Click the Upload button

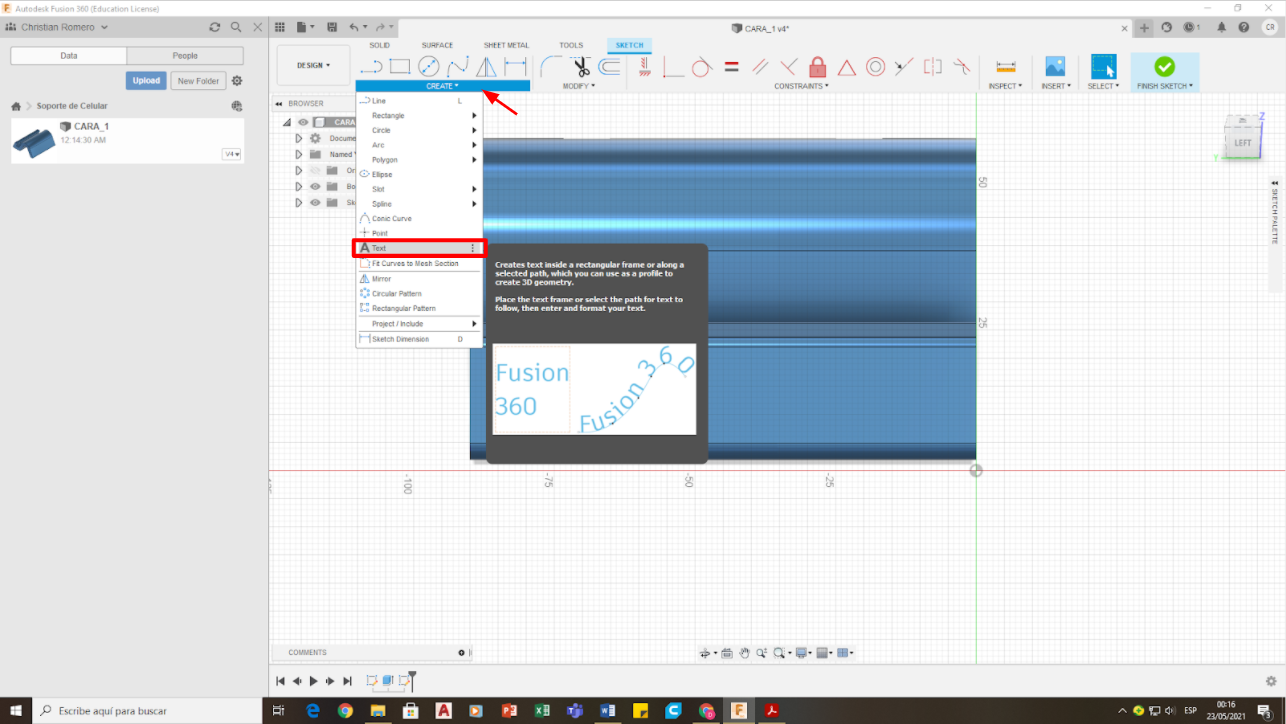click(x=146, y=81)
